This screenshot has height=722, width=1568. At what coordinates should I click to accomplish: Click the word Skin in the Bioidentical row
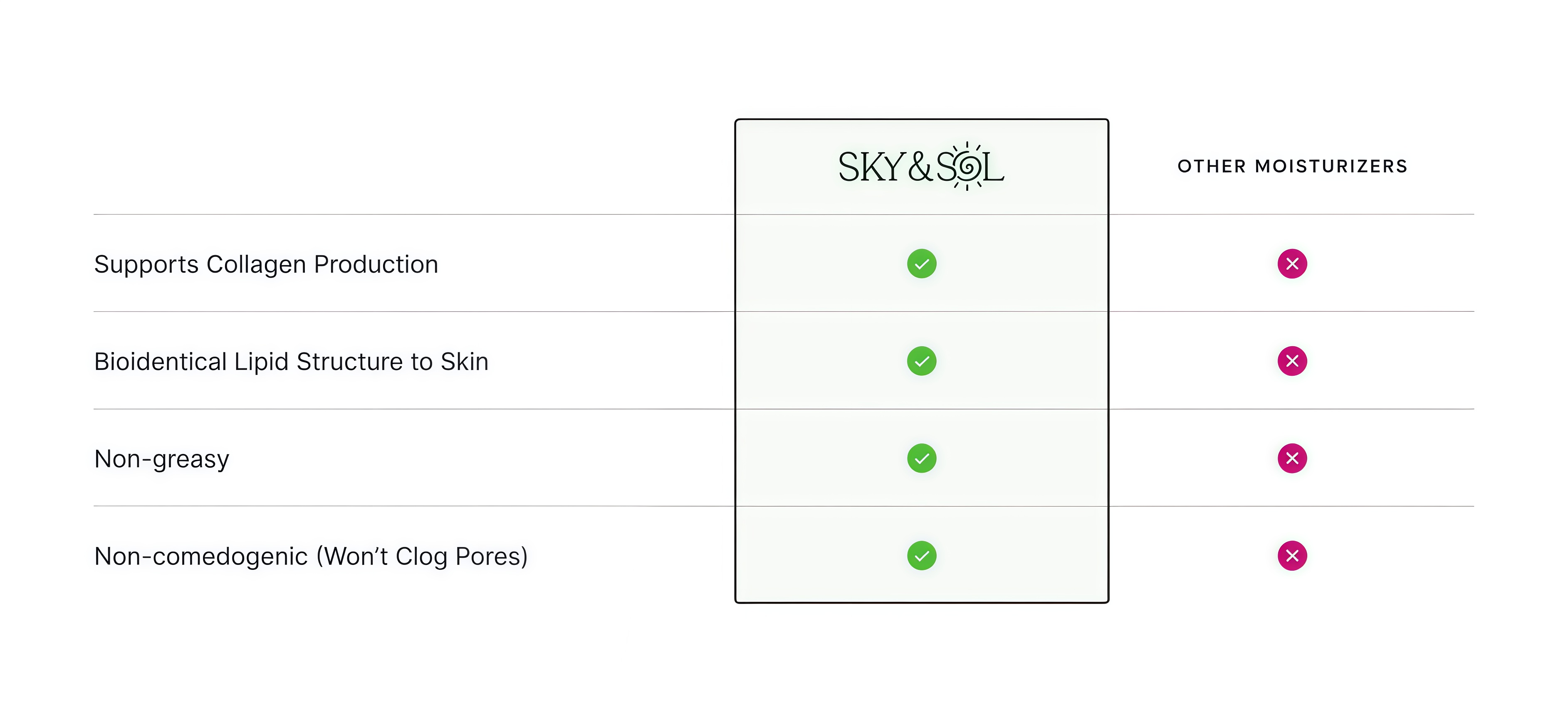click(x=465, y=362)
